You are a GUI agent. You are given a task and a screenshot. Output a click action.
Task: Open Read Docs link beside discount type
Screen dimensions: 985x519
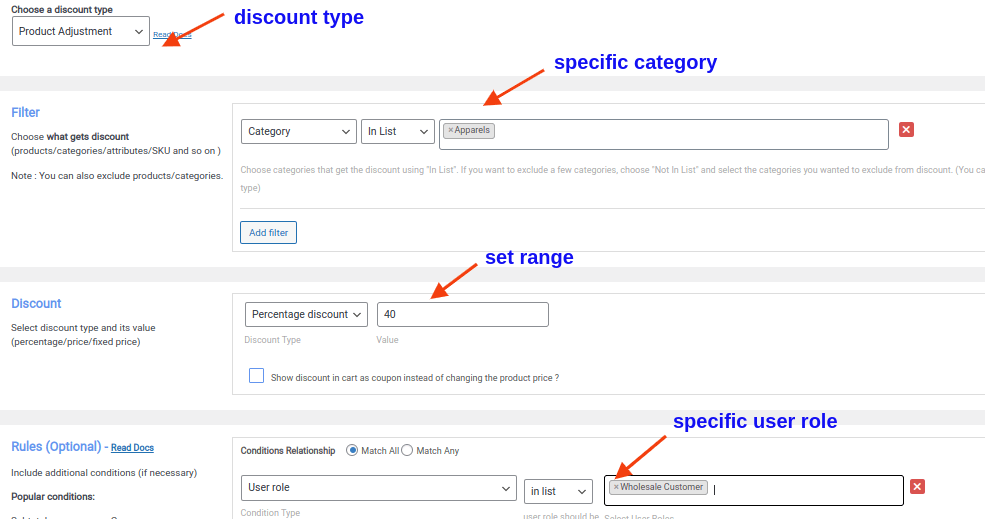[171, 35]
